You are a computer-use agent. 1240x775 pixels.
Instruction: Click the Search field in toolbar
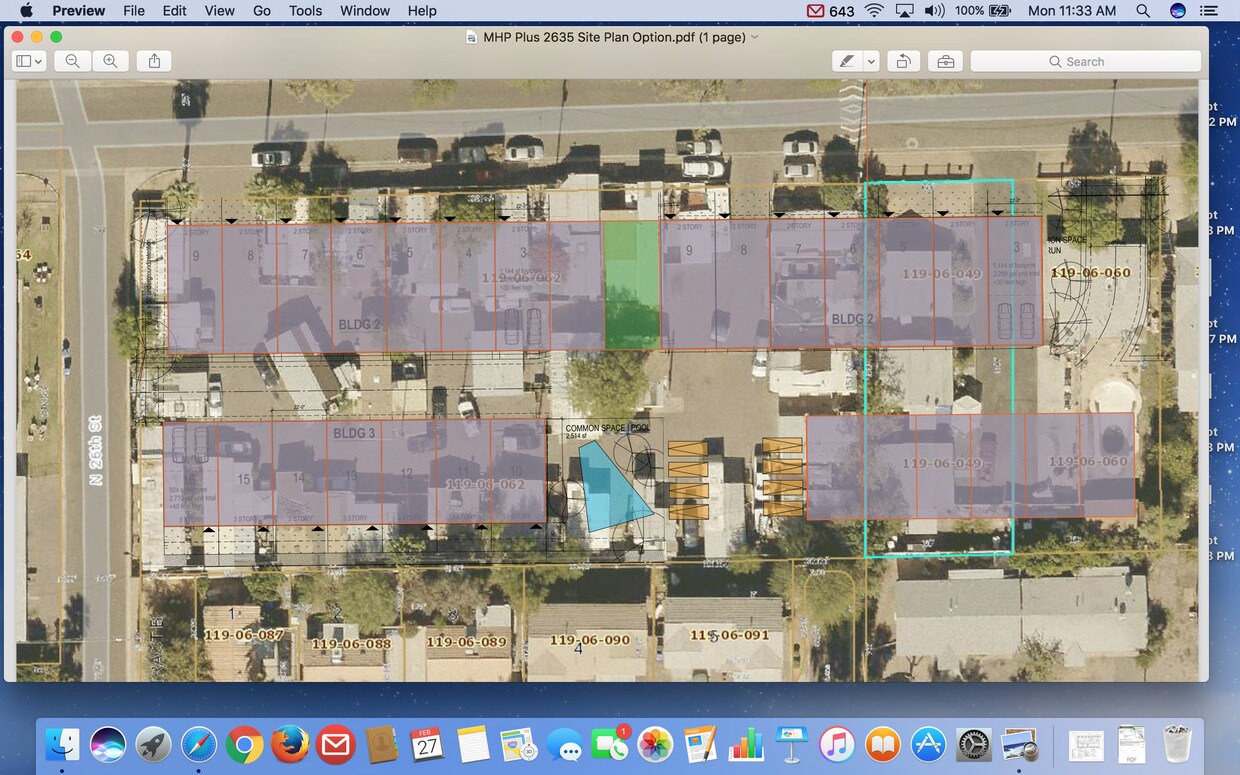1085,61
